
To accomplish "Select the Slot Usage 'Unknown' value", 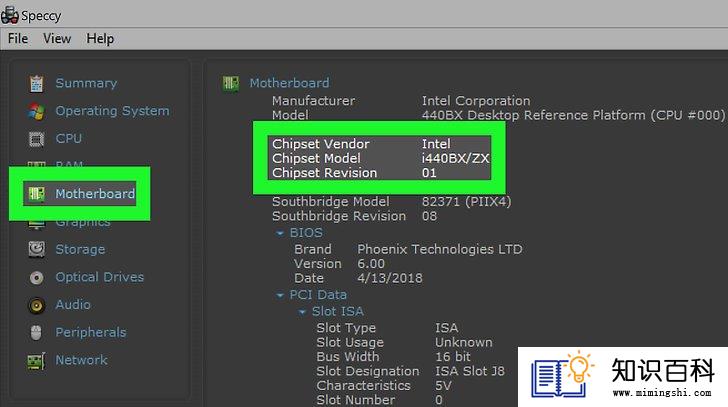I will 463,342.
